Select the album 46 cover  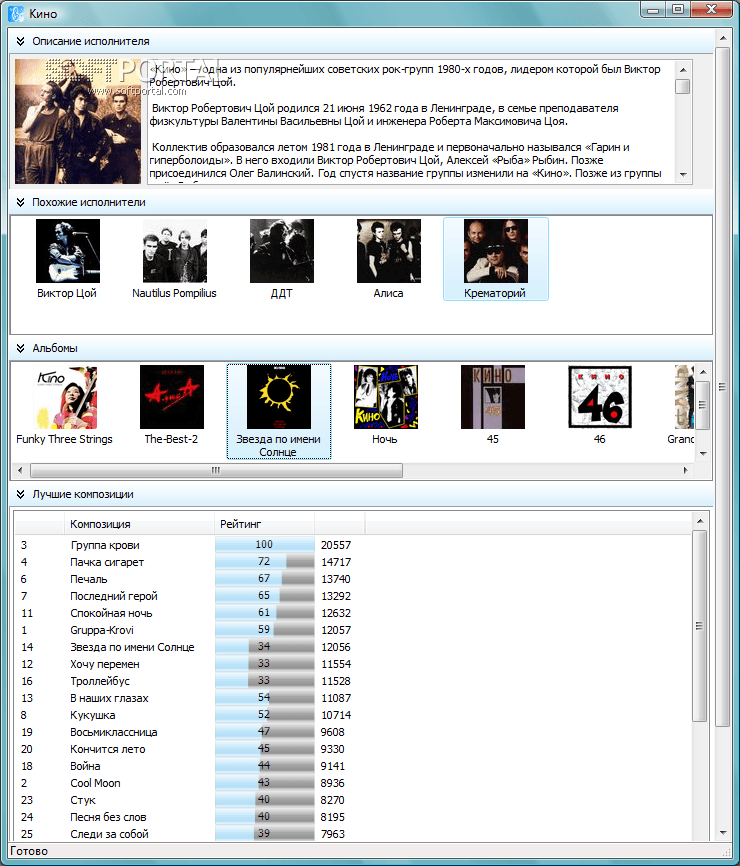pos(600,397)
